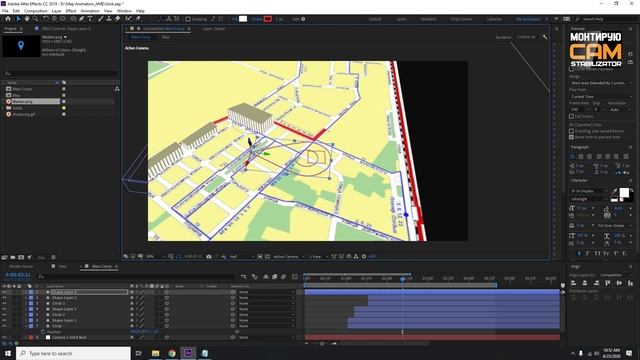Hide layer 1 Shape Layer 4 eye toggle

[x=4, y=292]
